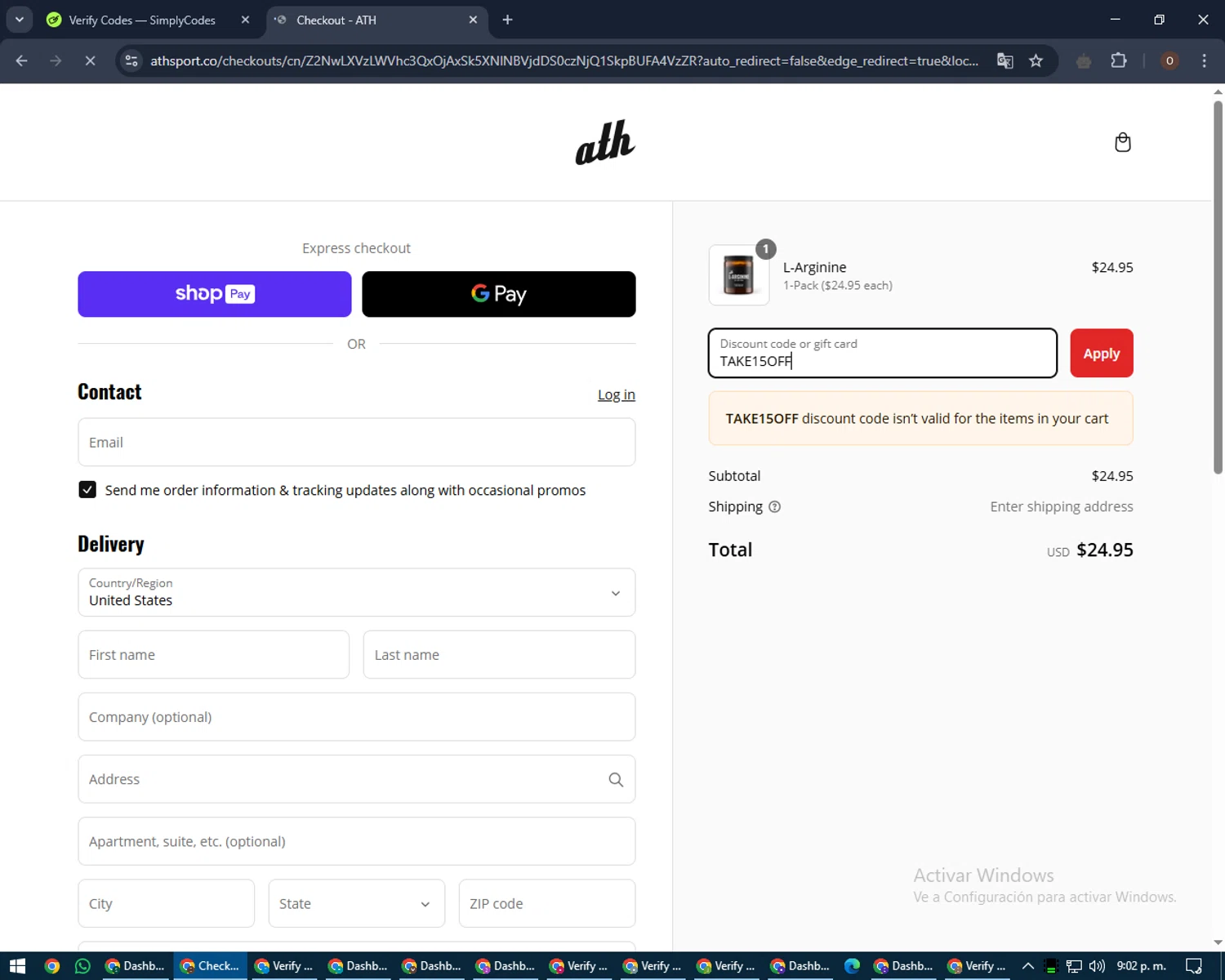Open the State dropdown
This screenshot has width=1225, height=980.
[x=357, y=903]
